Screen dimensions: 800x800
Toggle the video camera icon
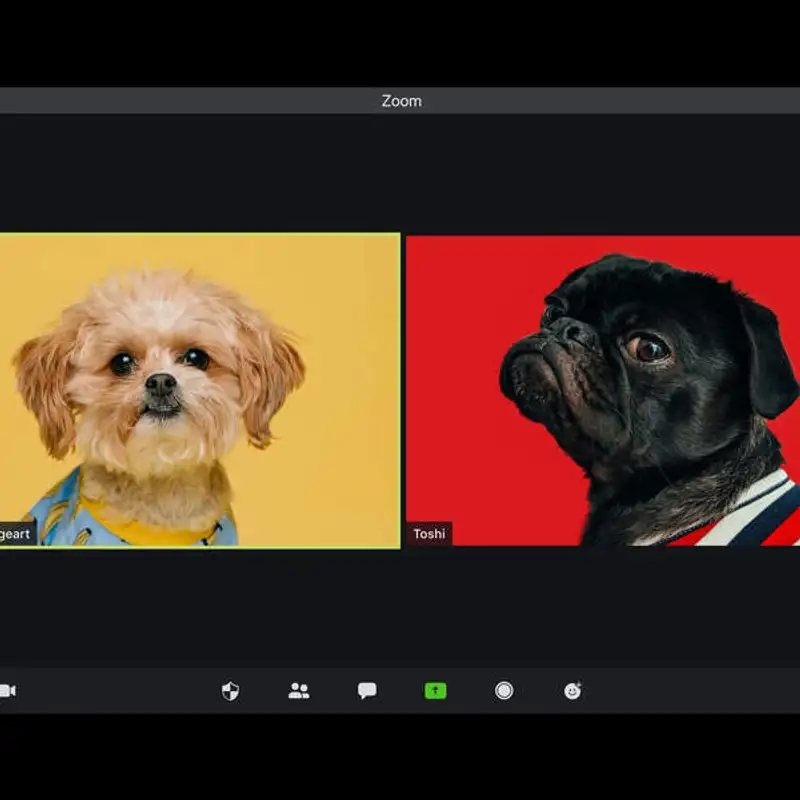coord(7,691)
